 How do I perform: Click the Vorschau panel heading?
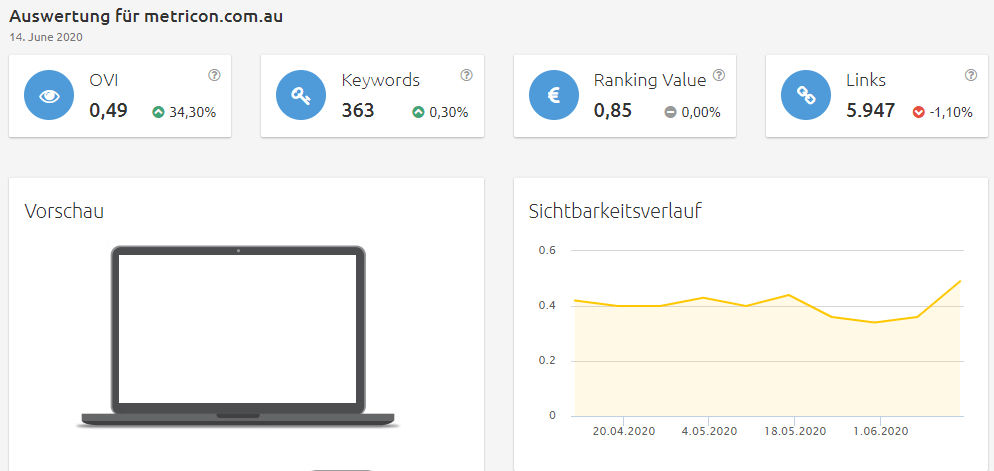pos(64,211)
